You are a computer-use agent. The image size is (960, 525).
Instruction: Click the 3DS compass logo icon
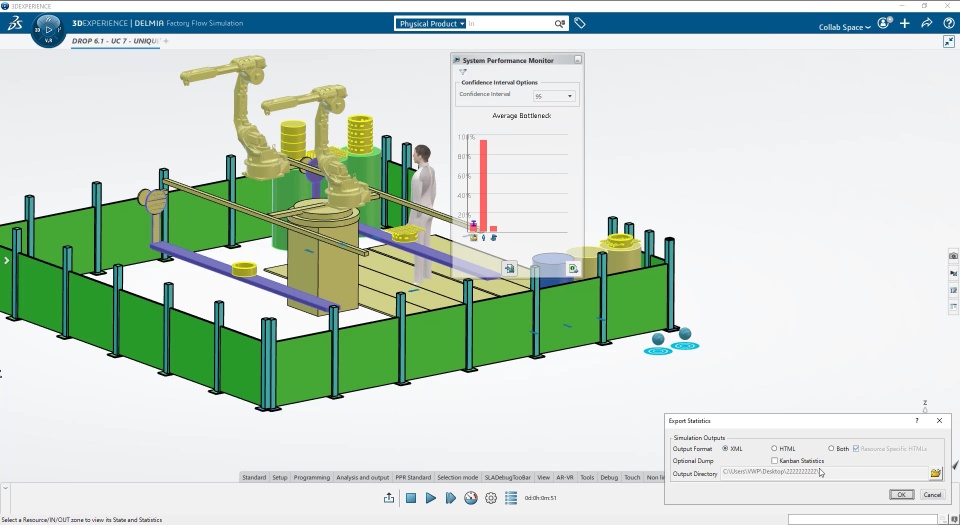pyautogui.click(x=15, y=23)
